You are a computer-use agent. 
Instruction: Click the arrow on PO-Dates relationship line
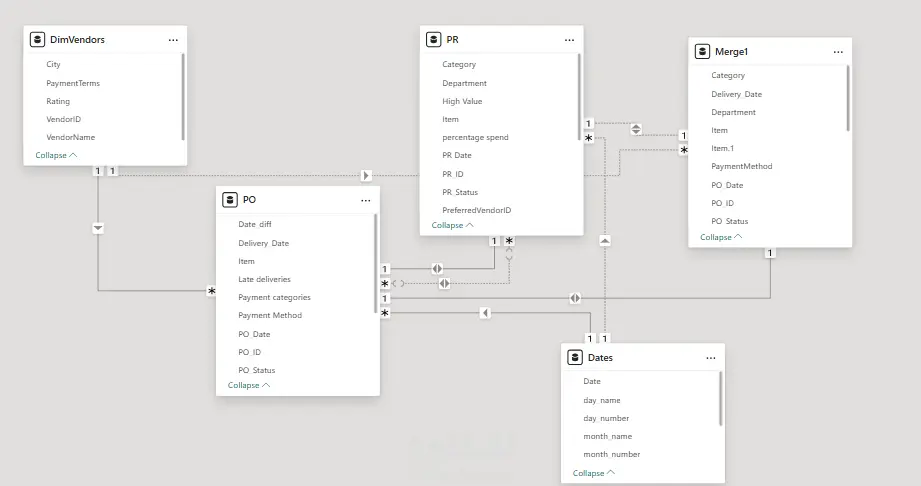[485, 313]
